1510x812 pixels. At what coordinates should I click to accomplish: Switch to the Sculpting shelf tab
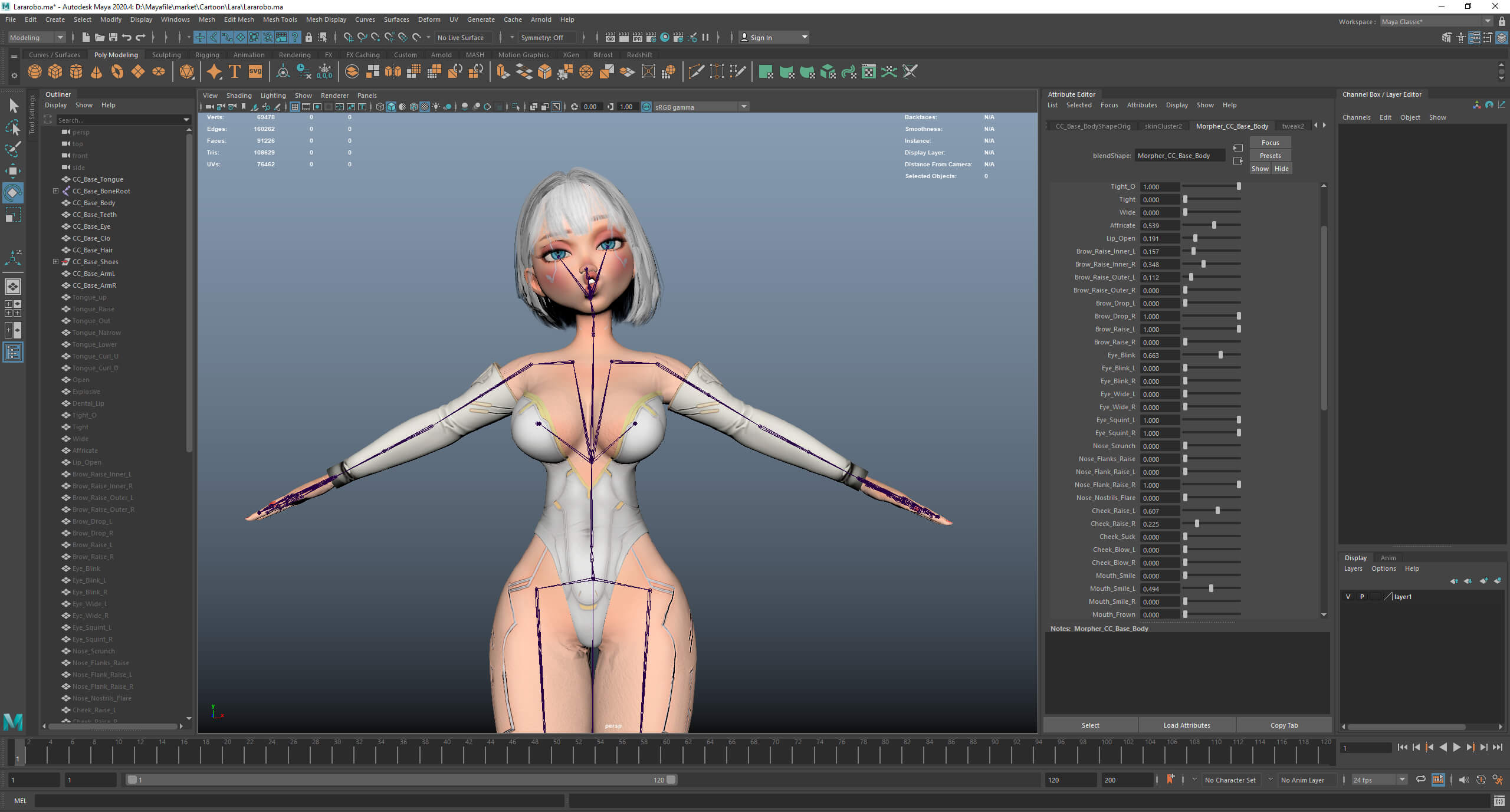[x=166, y=55]
